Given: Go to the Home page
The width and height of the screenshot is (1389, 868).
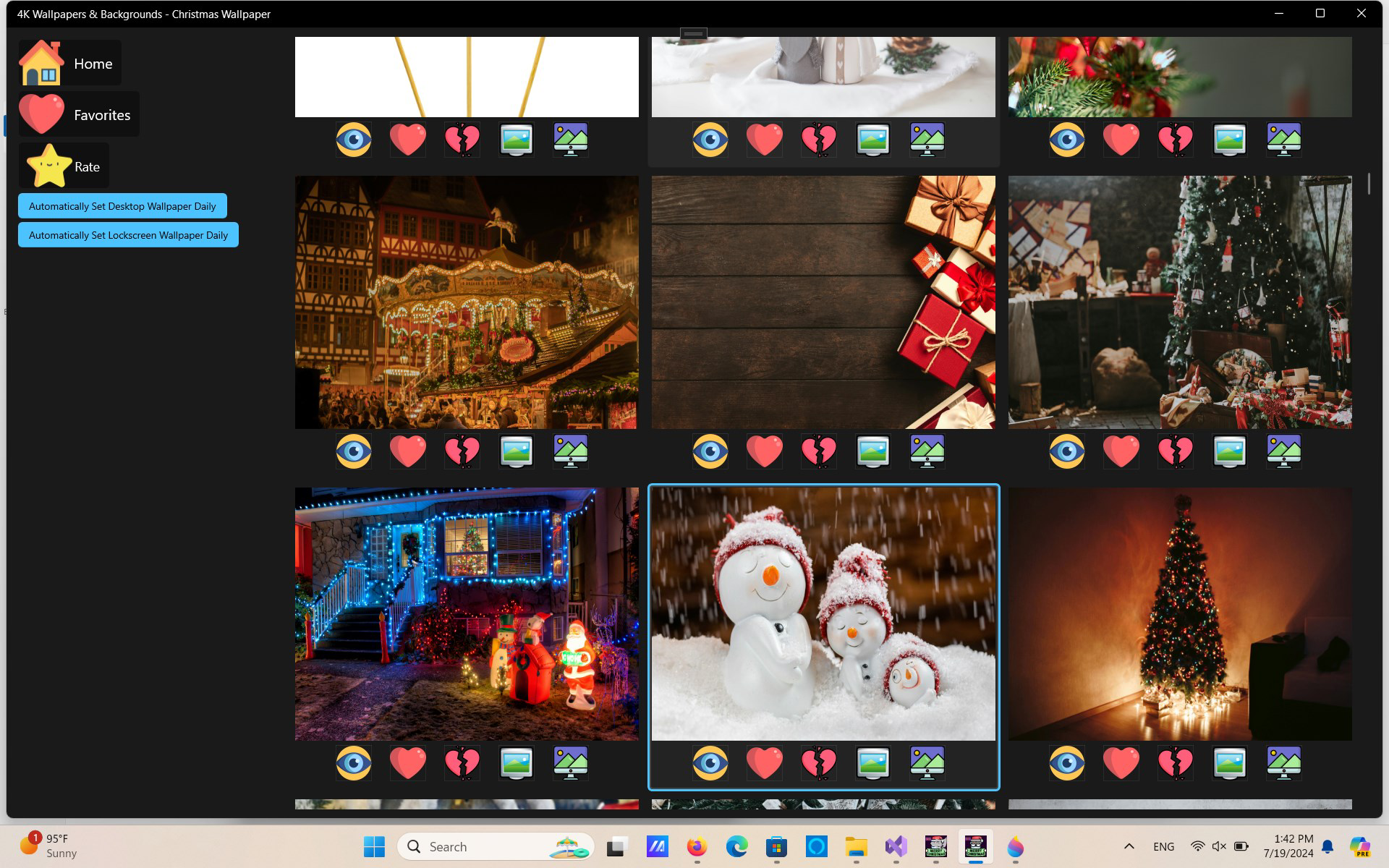Looking at the screenshot, I should point(69,64).
